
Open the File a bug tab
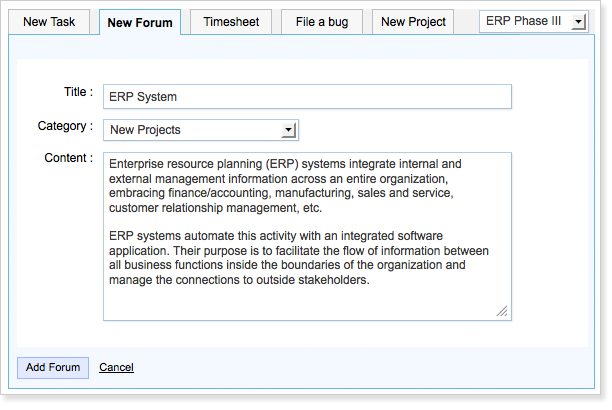point(322,21)
